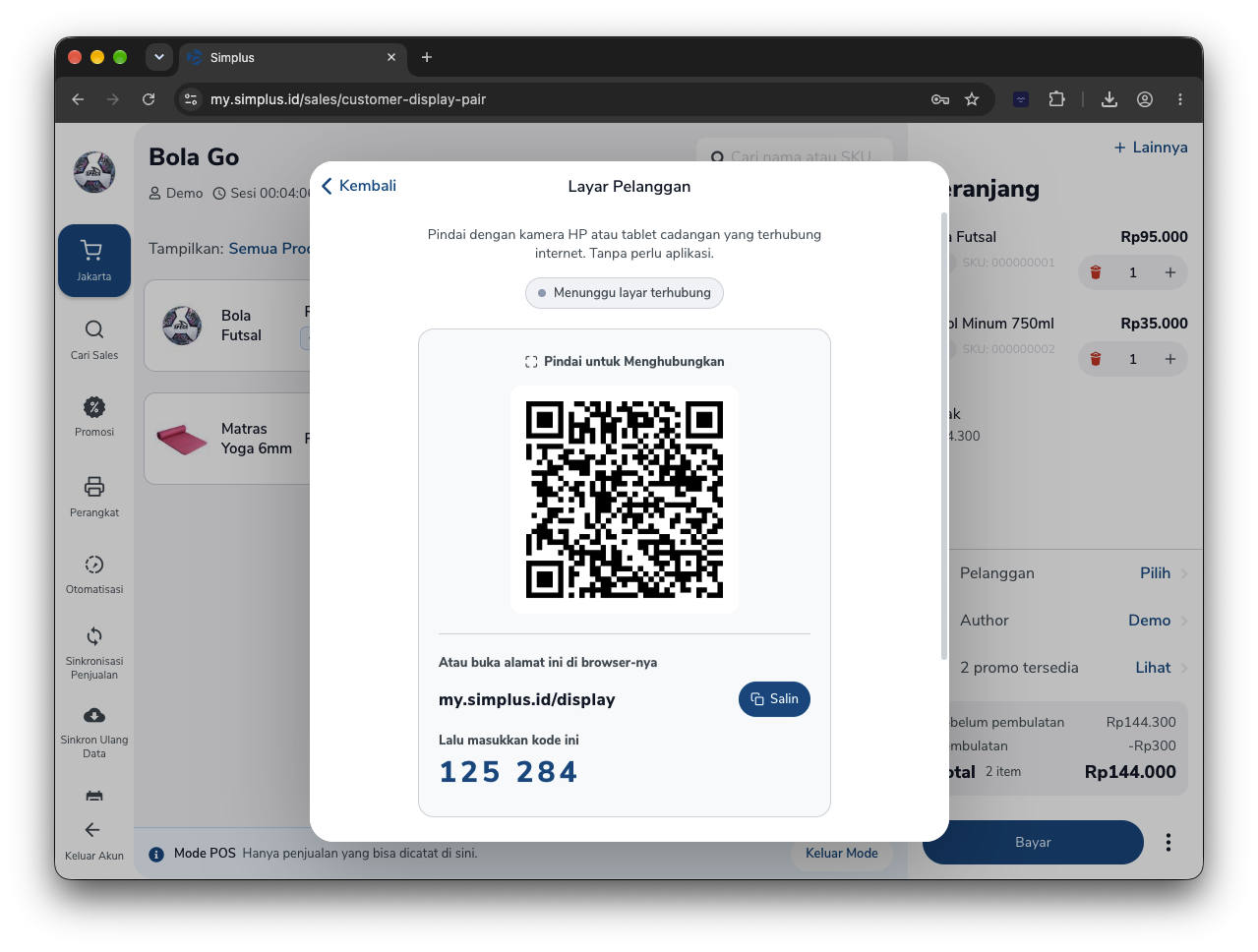Open Semua Produk display filter
Image resolution: width=1258 pixels, height=952 pixels.
(270, 249)
